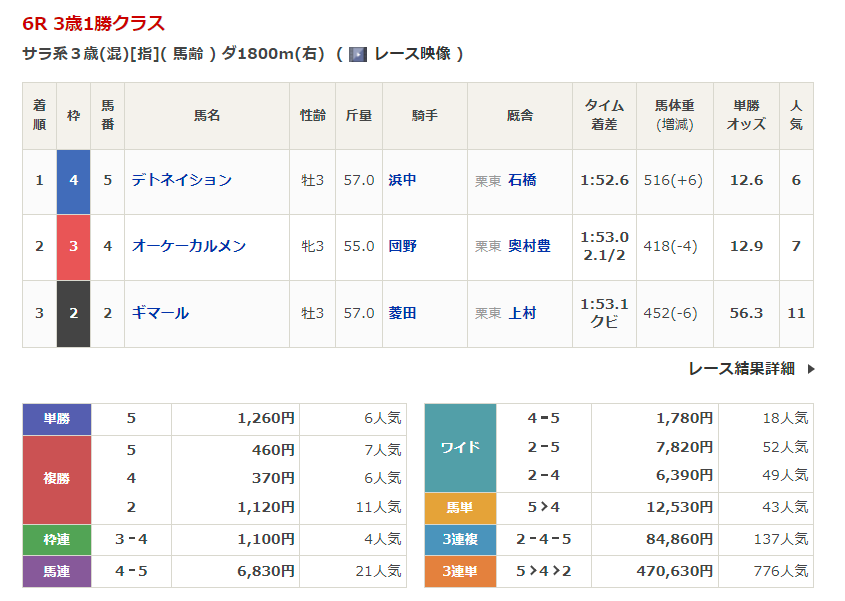This screenshot has height=601, width=845.
Task: Select horse name オーケーカルメン
Action: (189, 246)
